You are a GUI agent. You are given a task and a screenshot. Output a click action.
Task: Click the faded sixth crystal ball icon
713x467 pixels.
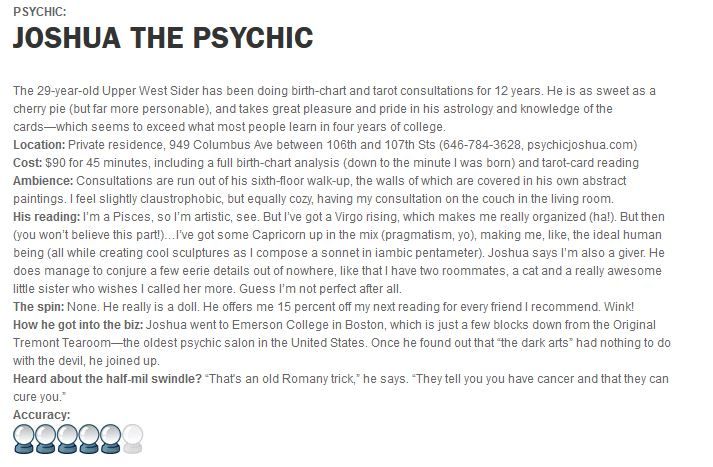tap(133, 439)
